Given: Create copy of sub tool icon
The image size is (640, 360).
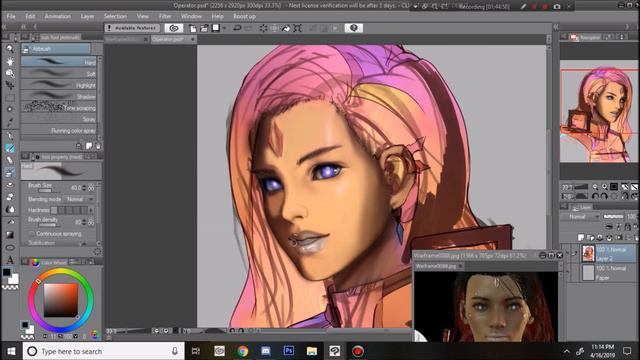Looking at the screenshot, I should click(x=89, y=146).
